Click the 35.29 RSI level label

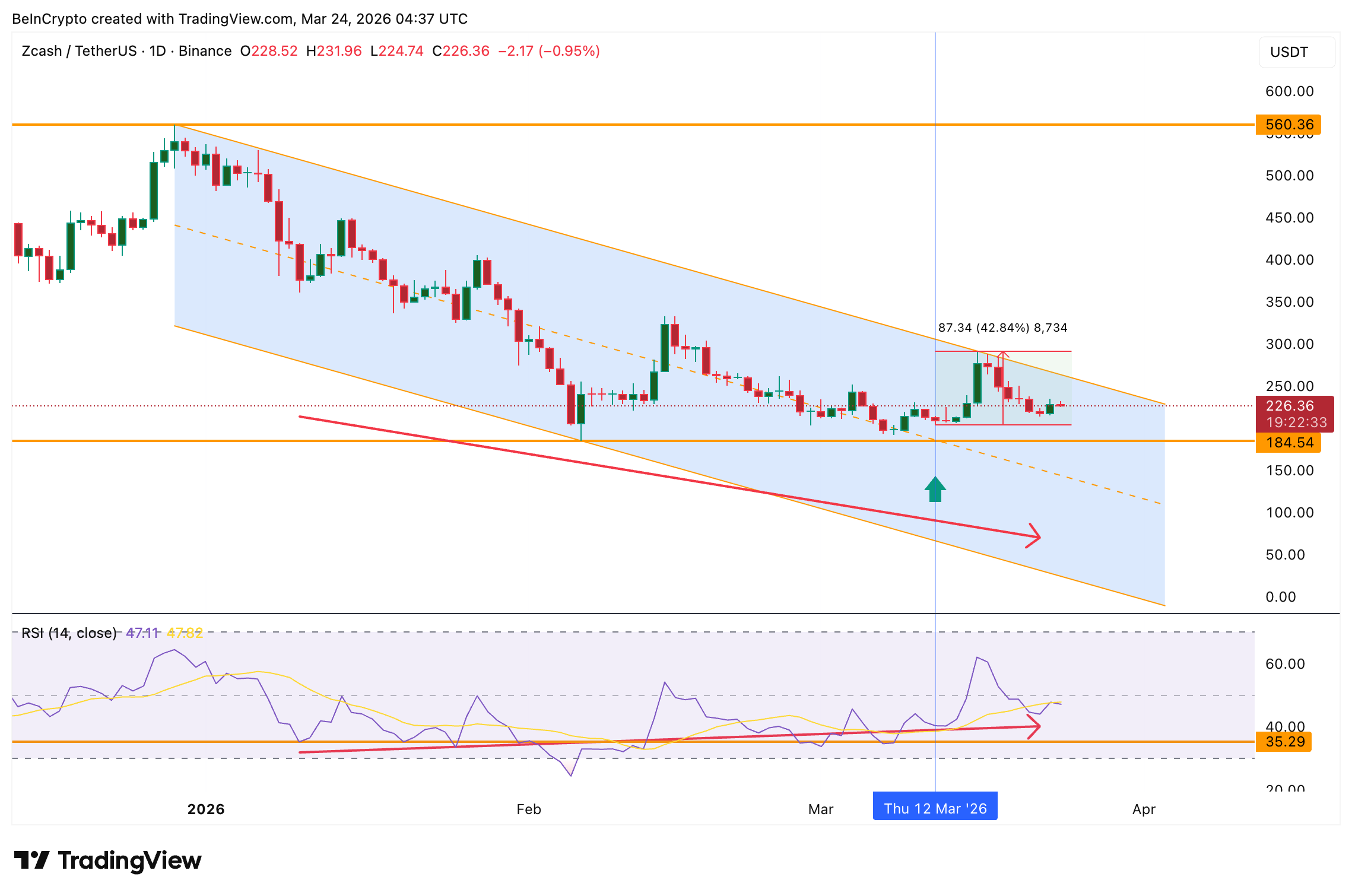(x=1284, y=742)
